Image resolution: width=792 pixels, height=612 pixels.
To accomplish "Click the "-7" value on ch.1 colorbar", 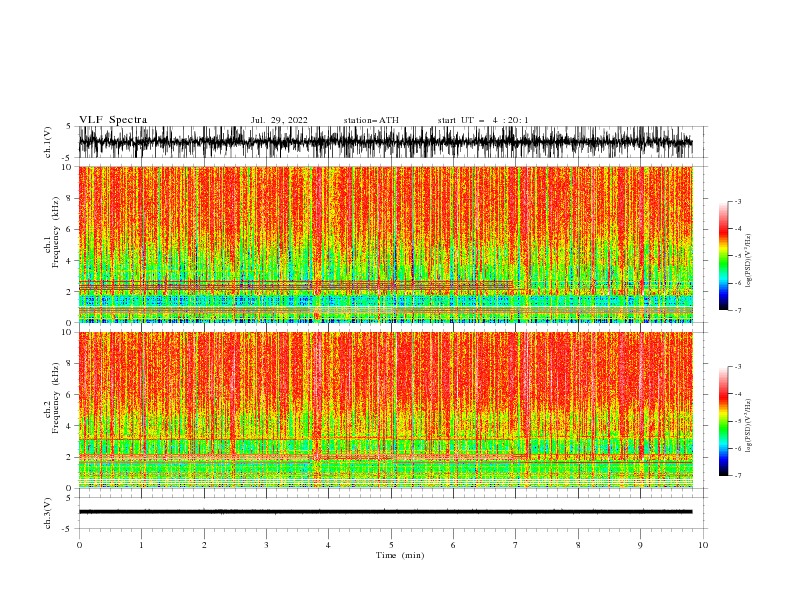I will click(x=737, y=310).
